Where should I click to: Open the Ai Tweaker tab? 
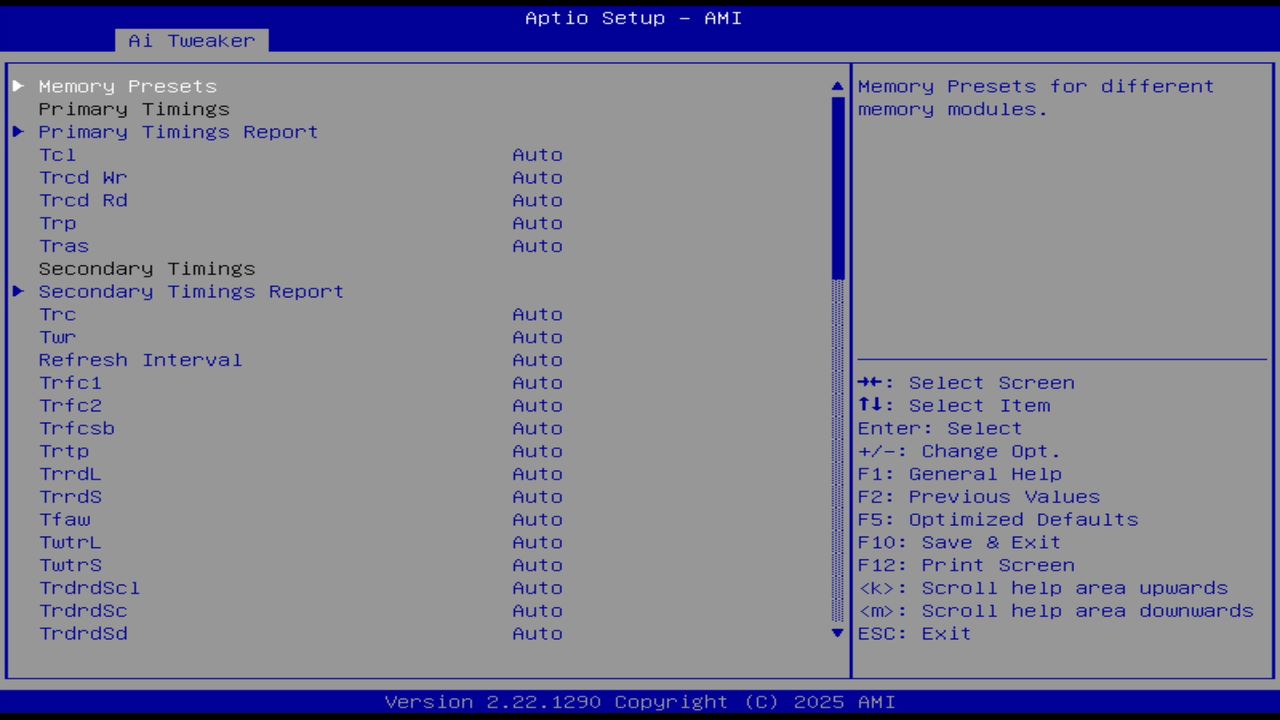click(x=192, y=41)
